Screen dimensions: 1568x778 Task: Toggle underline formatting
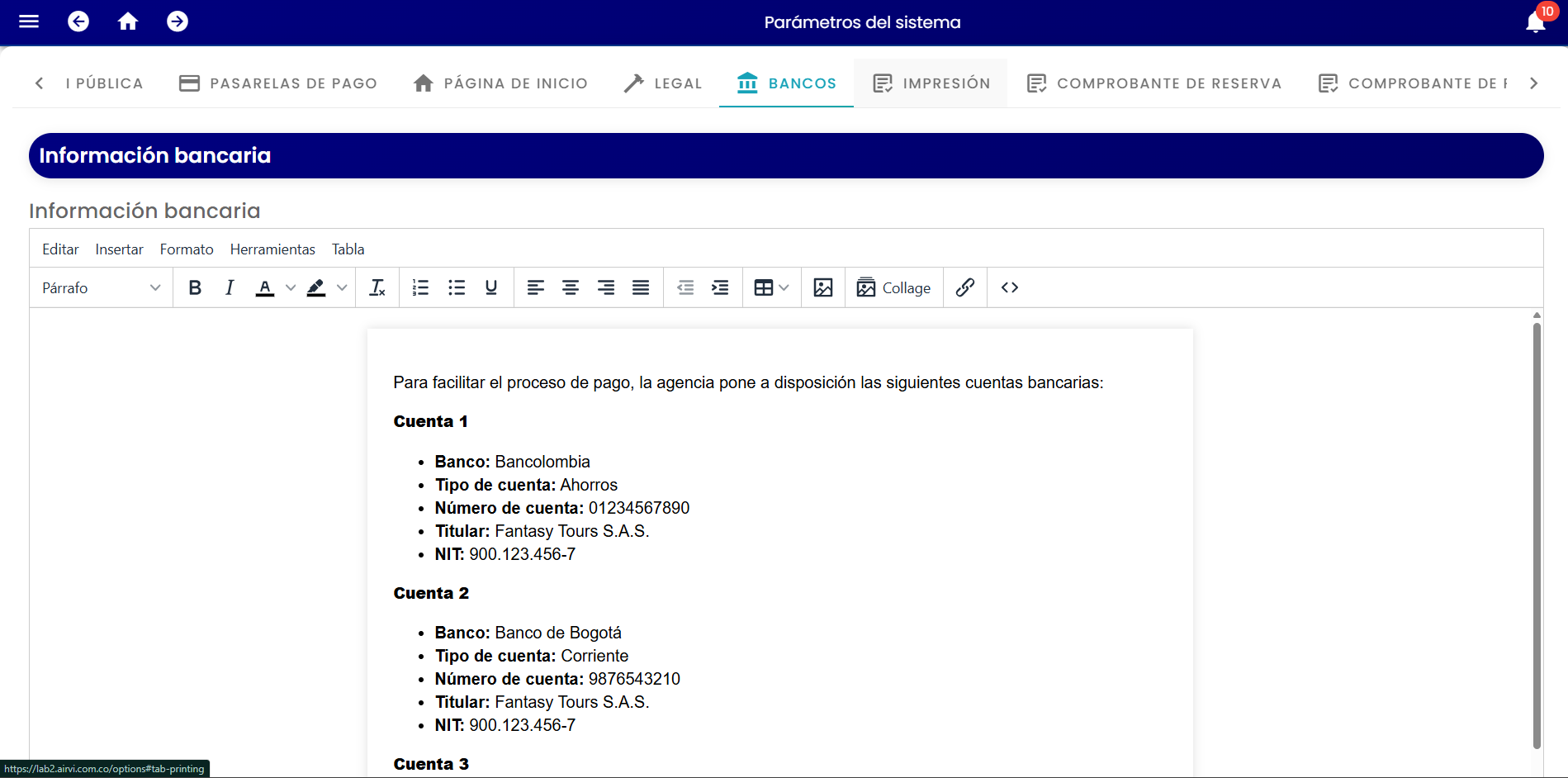491,287
